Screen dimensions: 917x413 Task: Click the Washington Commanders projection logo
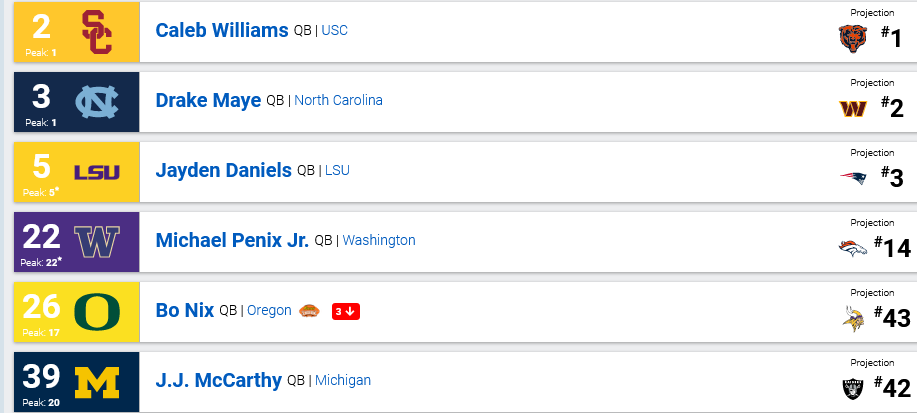(x=853, y=108)
